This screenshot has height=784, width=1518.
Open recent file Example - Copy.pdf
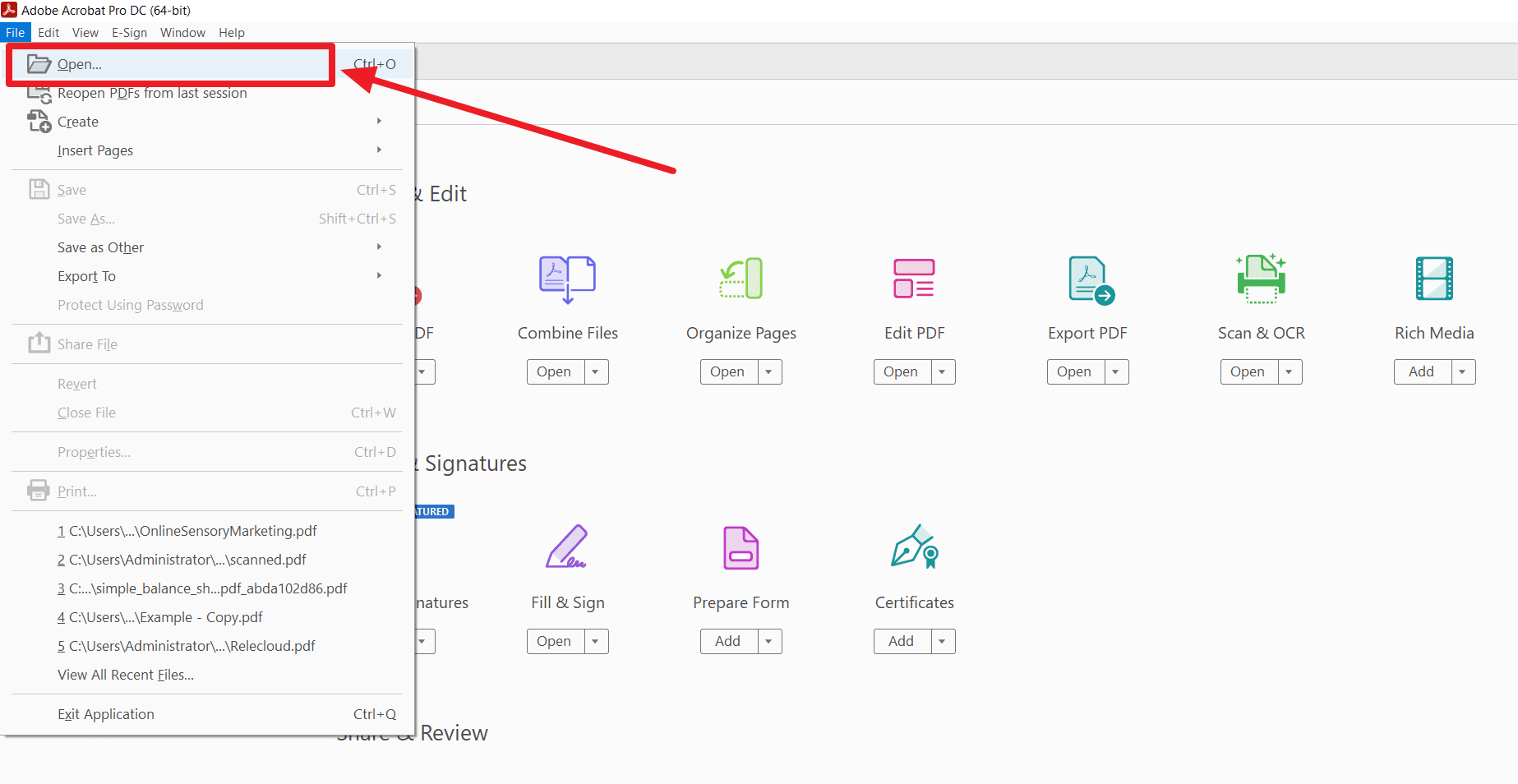coord(207,617)
